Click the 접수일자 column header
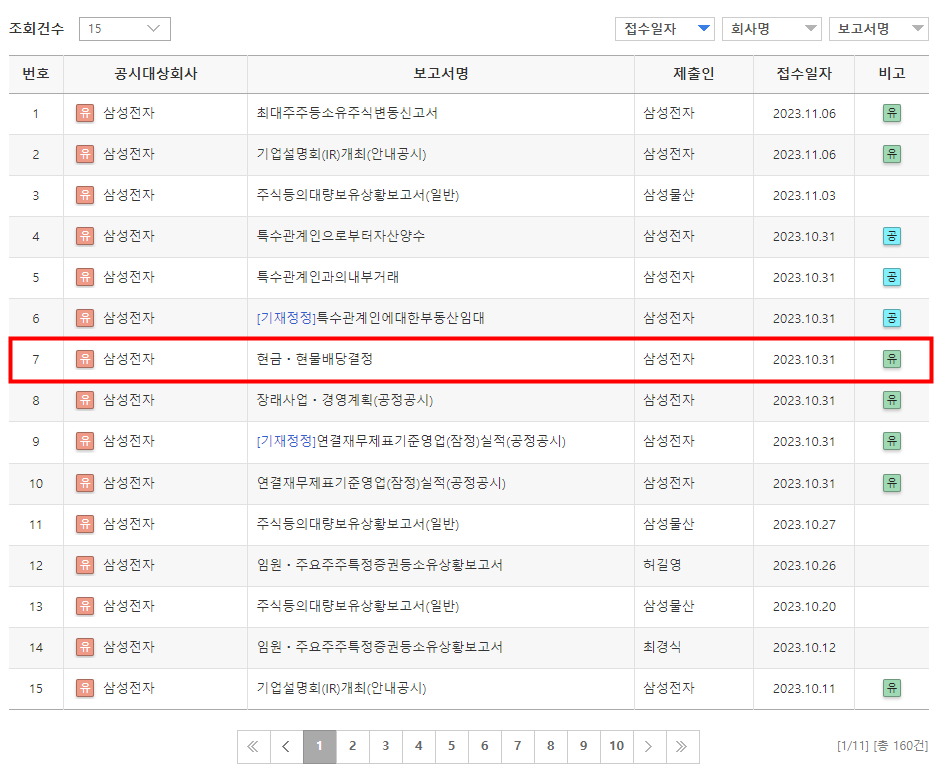 click(x=804, y=74)
